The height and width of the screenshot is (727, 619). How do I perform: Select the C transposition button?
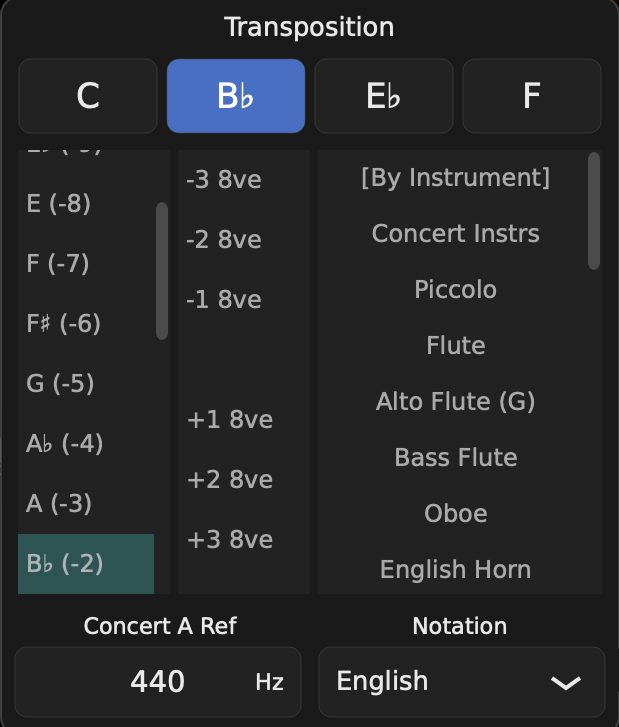coord(88,96)
